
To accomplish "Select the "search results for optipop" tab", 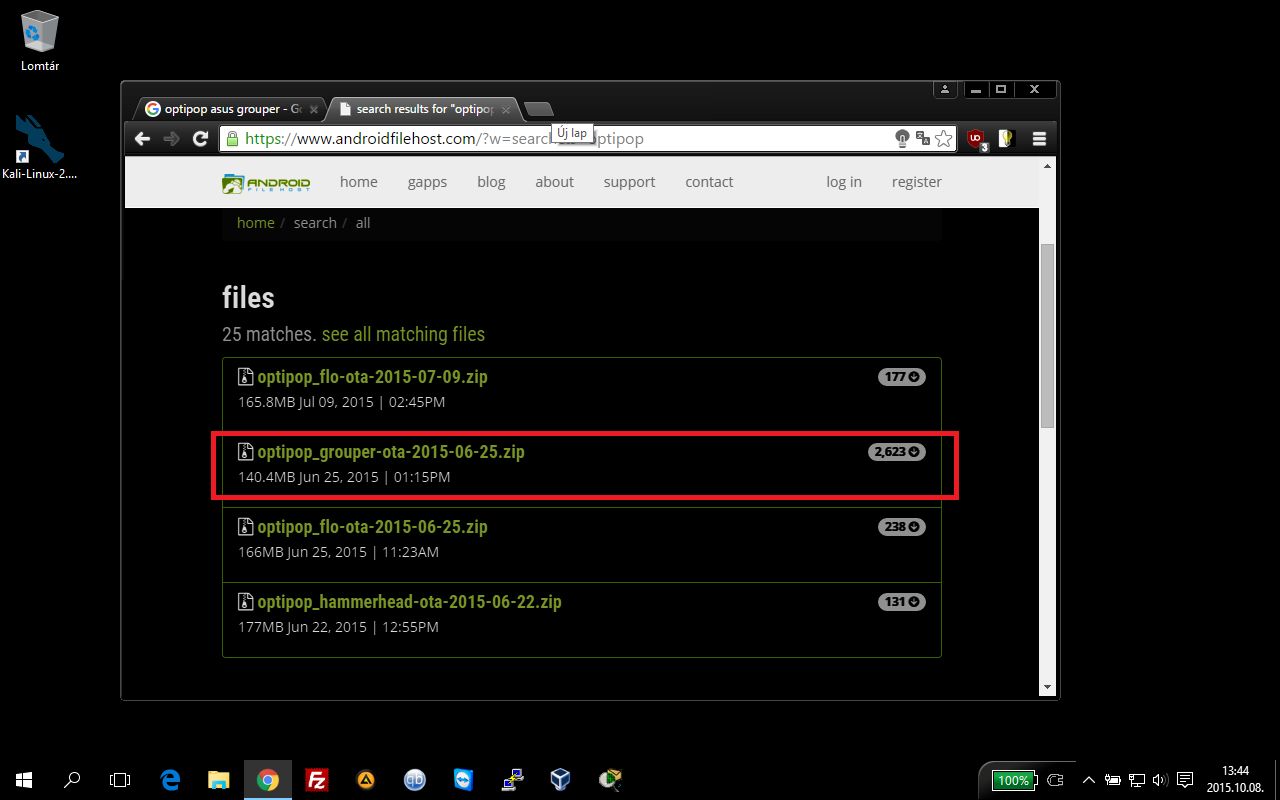I will [x=424, y=109].
